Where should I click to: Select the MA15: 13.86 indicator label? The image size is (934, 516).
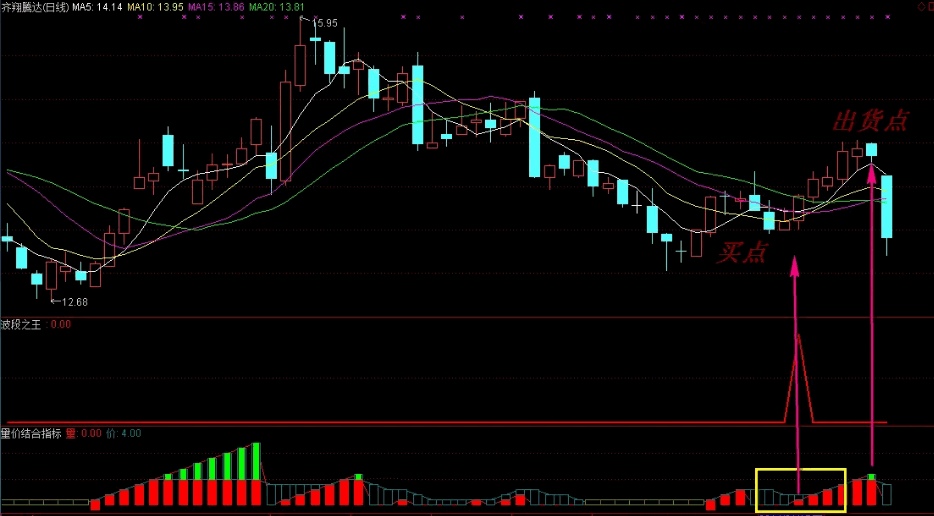pos(216,7)
